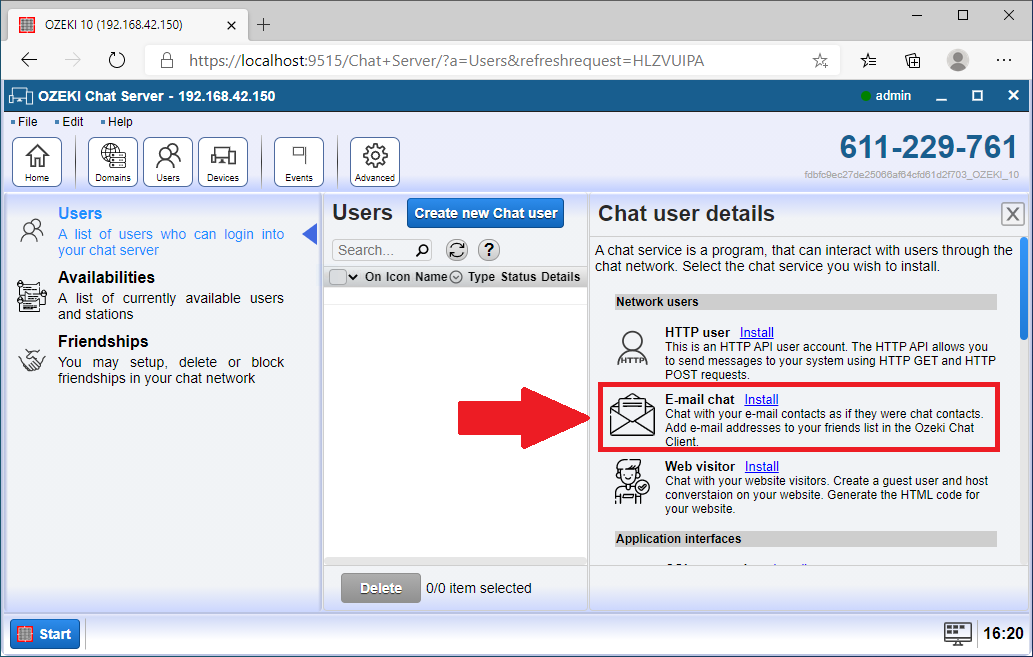Select the HTTP user icon

pyautogui.click(x=631, y=347)
